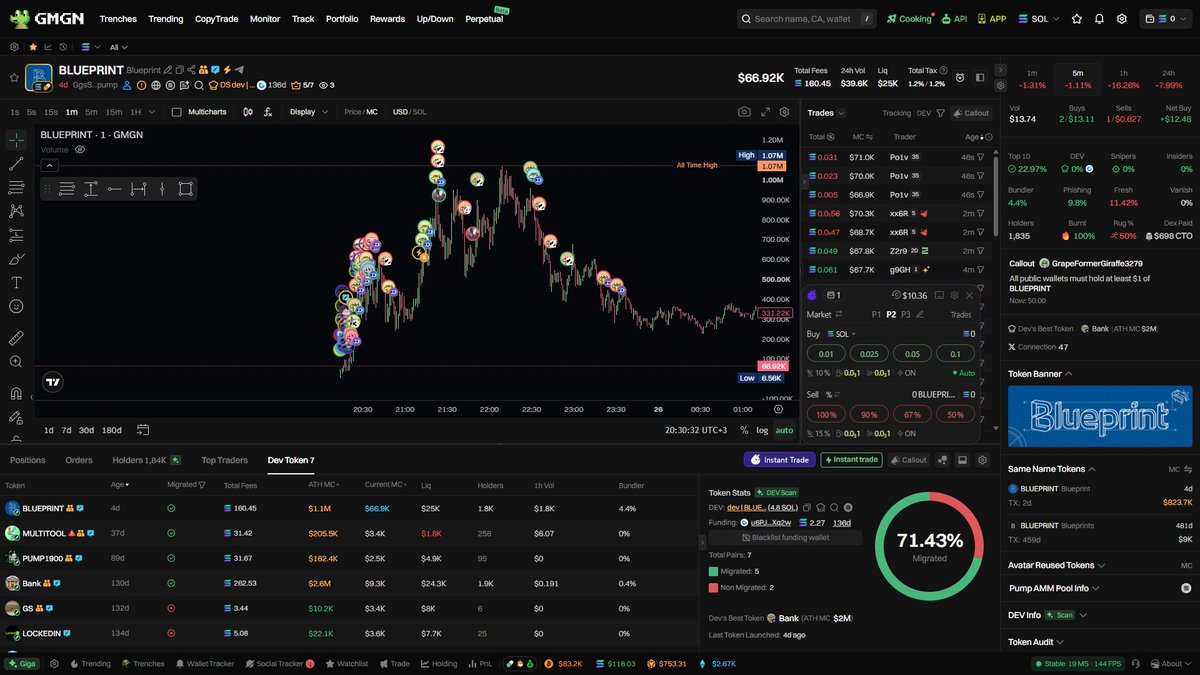The height and width of the screenshot is (675, 1200).
Task: Enable the magnet snapping mode
Action: coord(16,393)
